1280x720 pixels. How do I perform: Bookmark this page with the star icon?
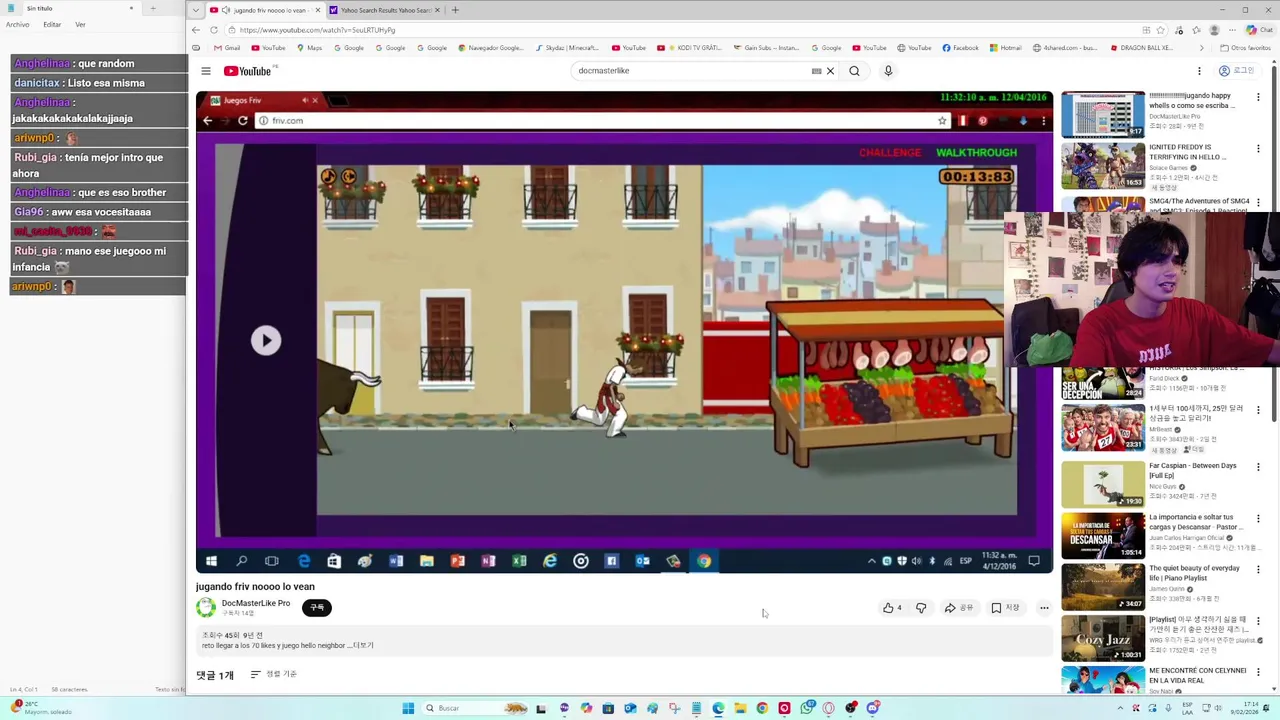coord(1161,30)
